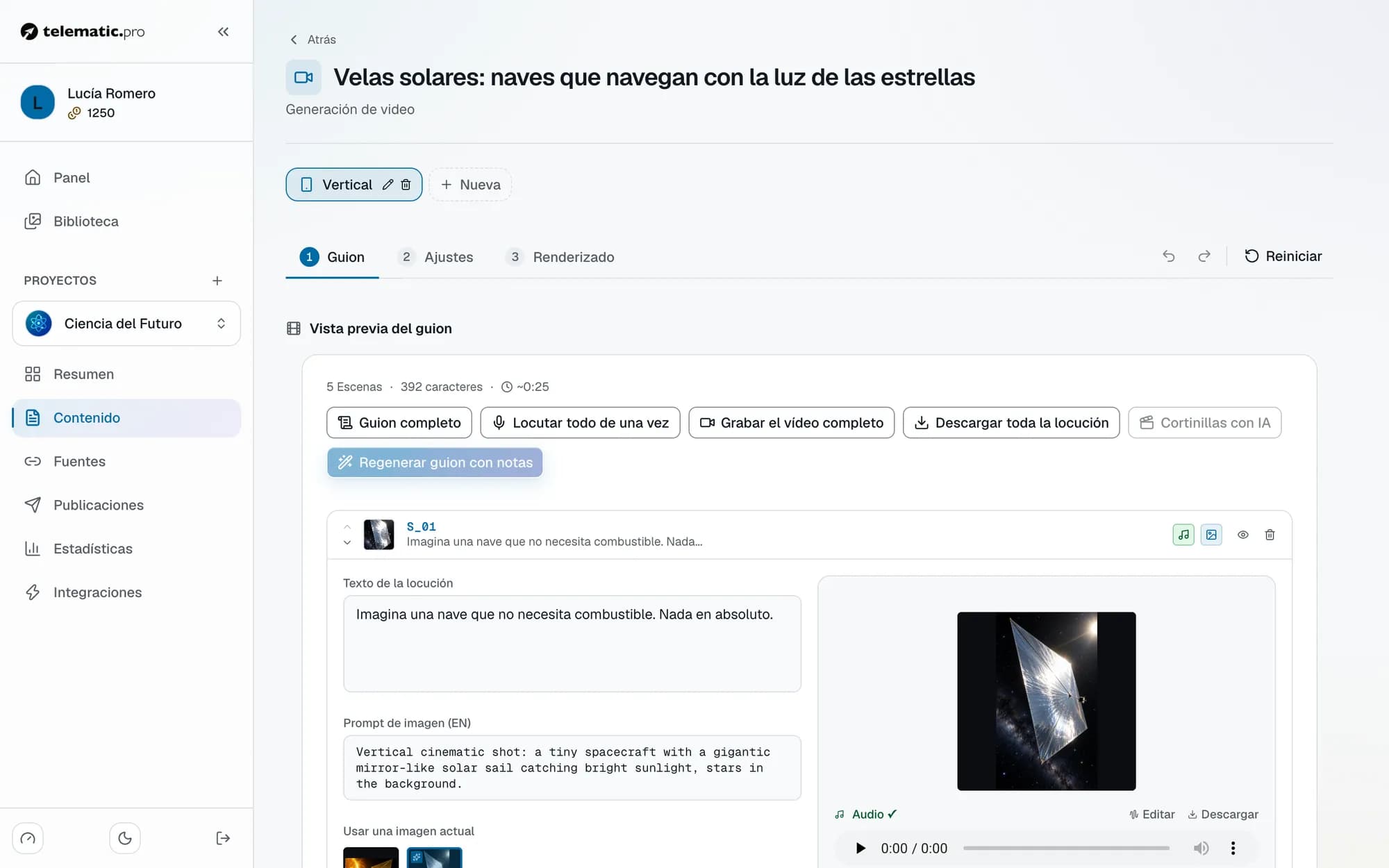Image resolution: width=1389 pixels, height=868 pixels.
Task: Open Panel in the sidebar
Action: [126, 178]
